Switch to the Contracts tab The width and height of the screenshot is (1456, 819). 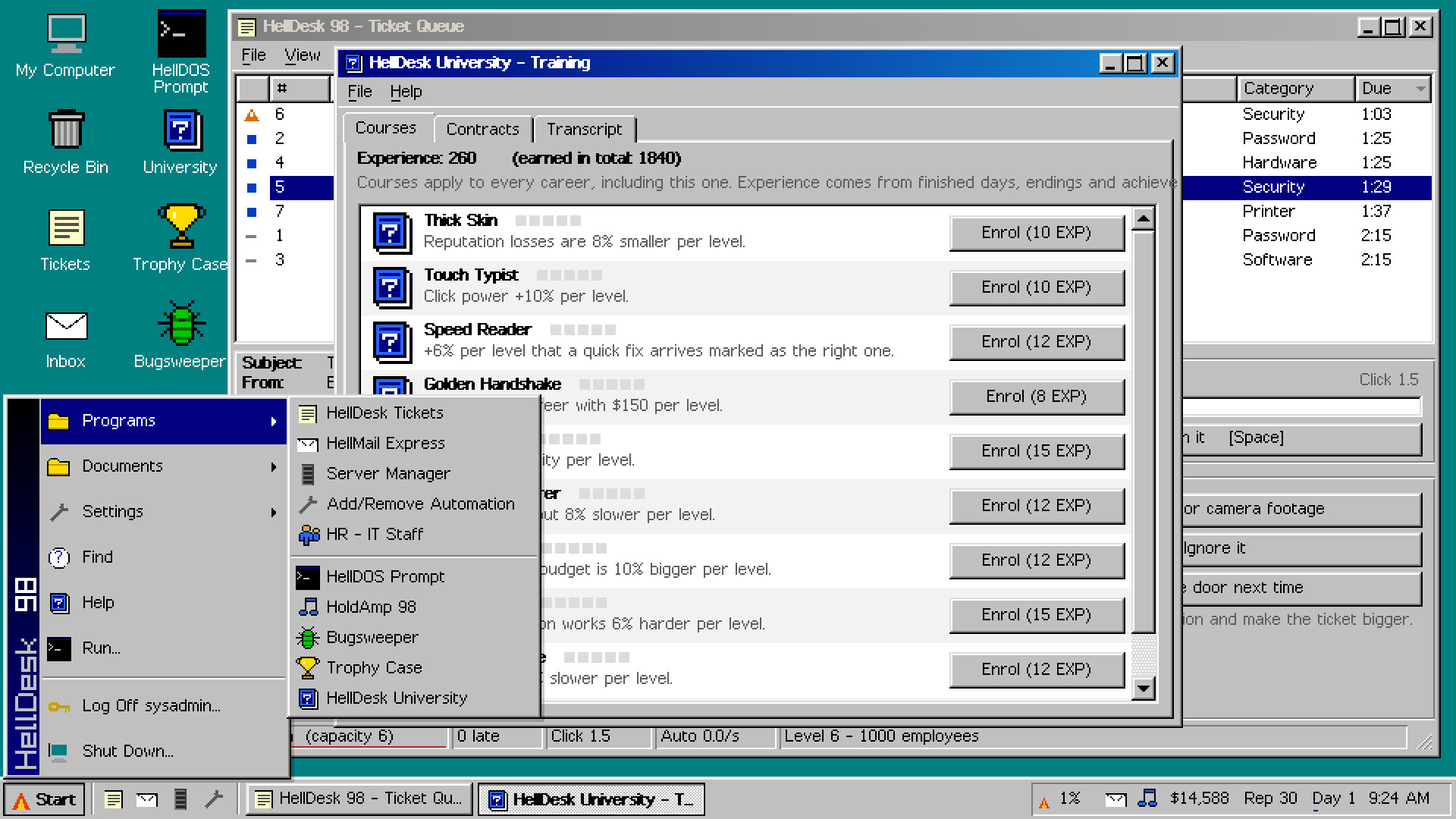point(483,129)
